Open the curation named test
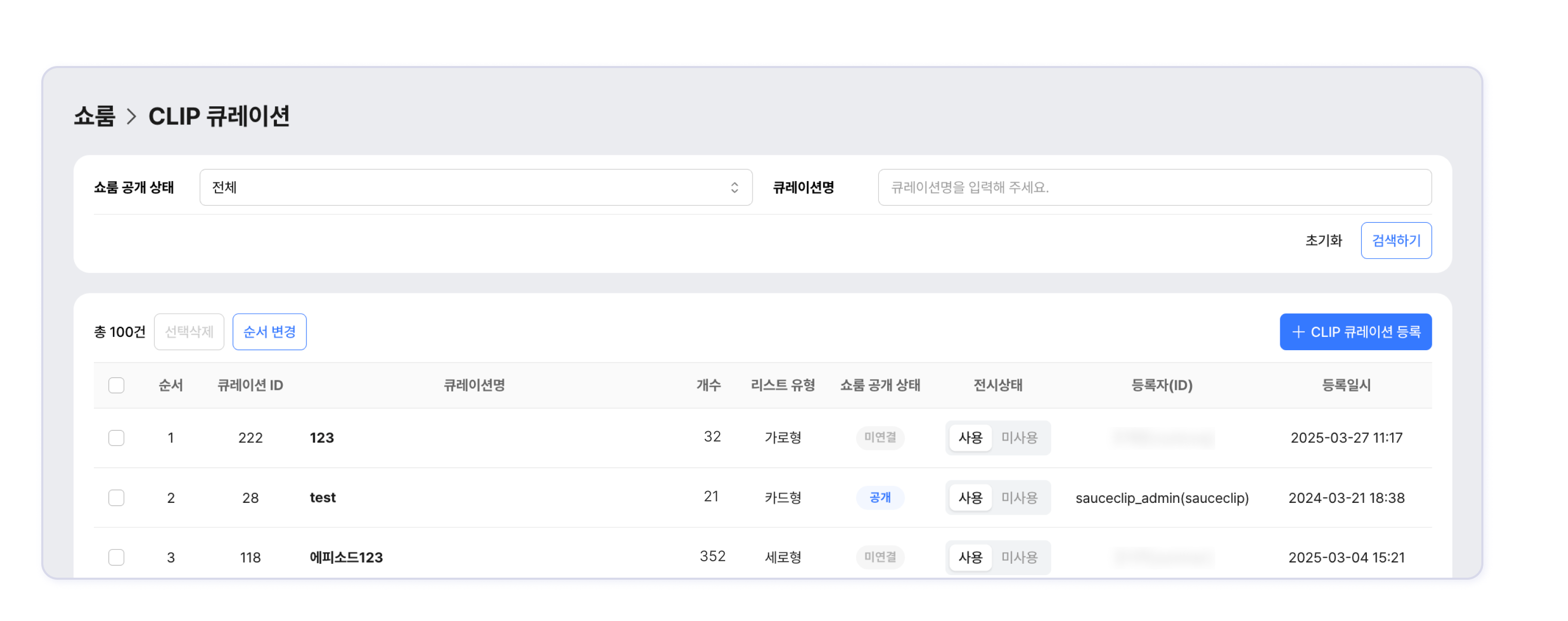The image size is (1568, 621). tap(322, 497)
